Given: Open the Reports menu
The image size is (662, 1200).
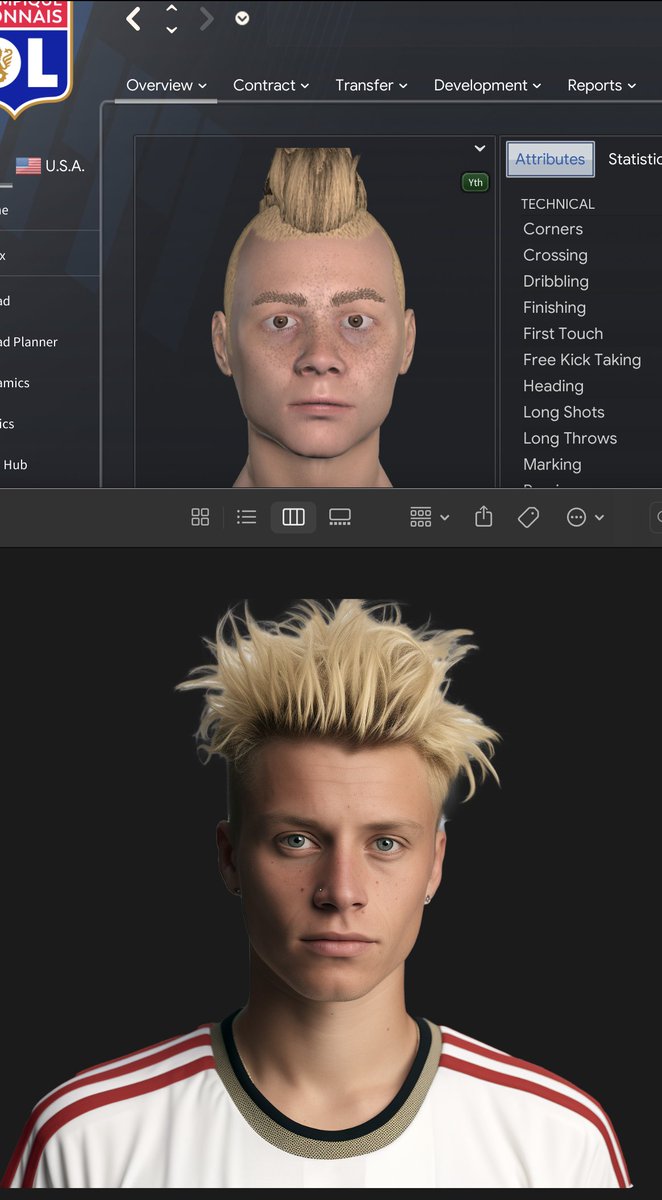Looking at the screenshot, I should [x=601, y=86].
